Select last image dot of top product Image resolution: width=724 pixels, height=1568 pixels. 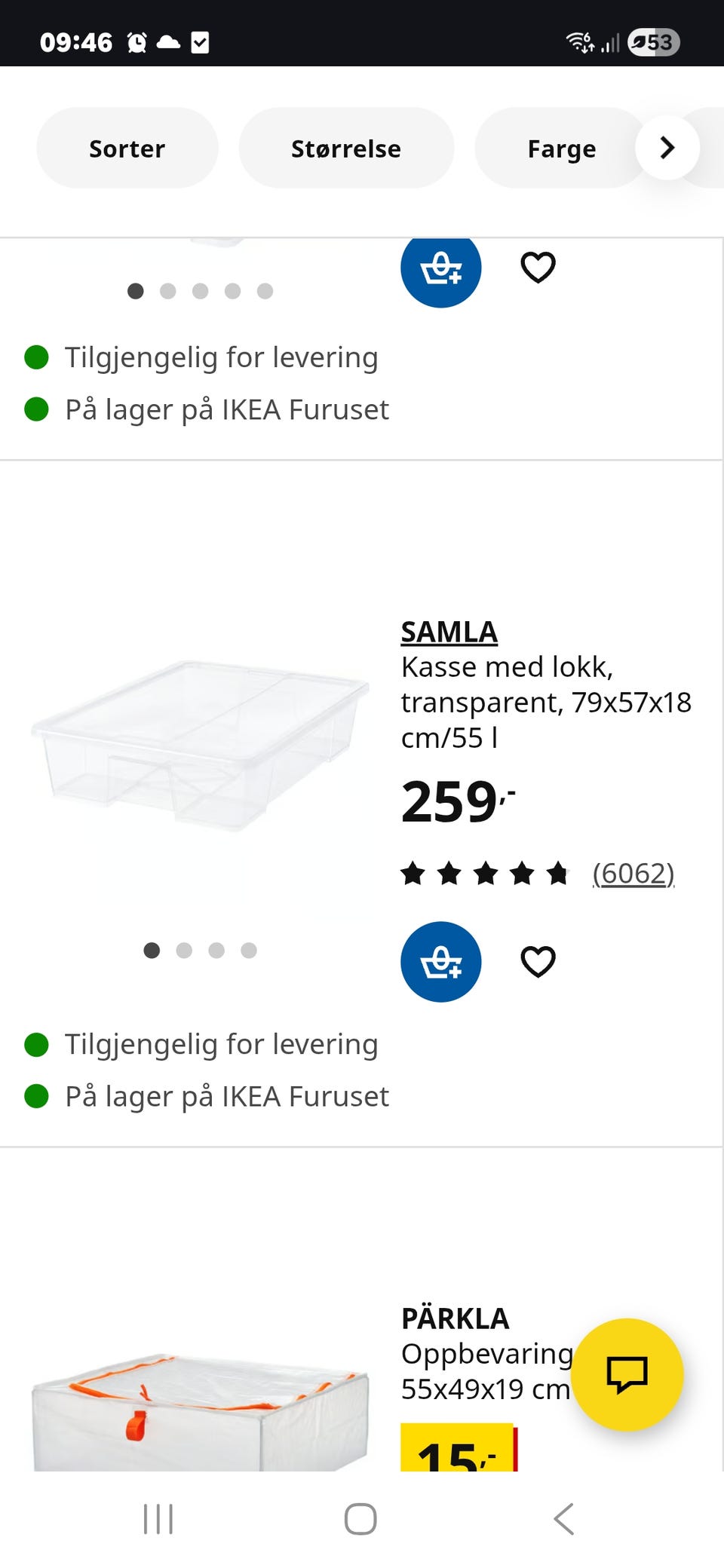265,291
